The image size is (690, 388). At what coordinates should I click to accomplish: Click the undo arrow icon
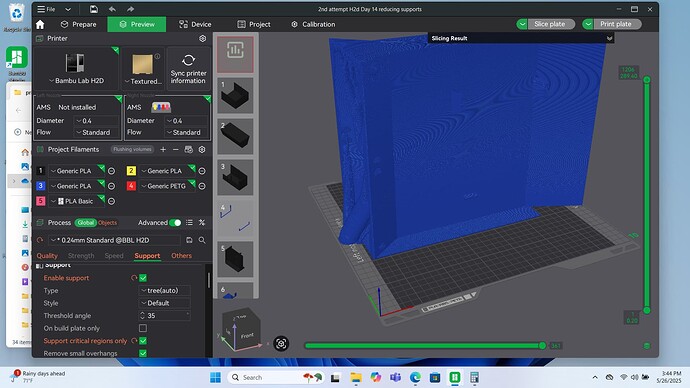pos(112,9)
